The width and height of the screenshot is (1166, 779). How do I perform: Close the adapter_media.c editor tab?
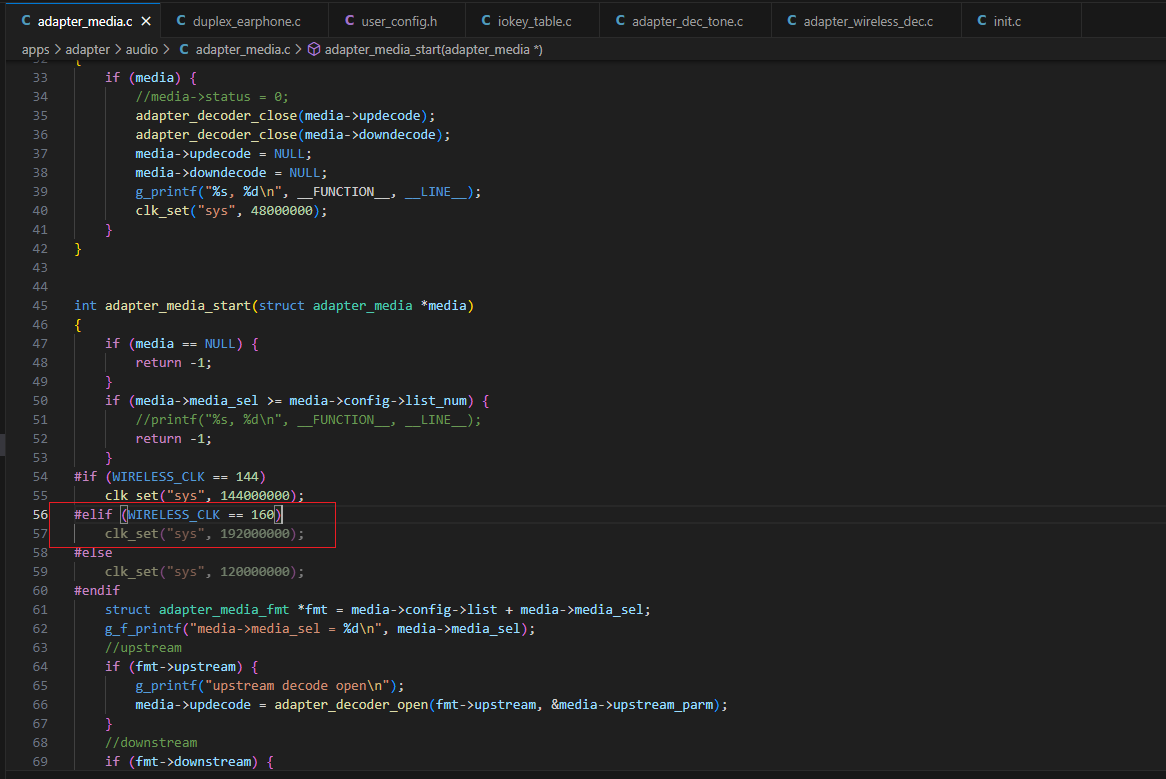pos(146,22)
